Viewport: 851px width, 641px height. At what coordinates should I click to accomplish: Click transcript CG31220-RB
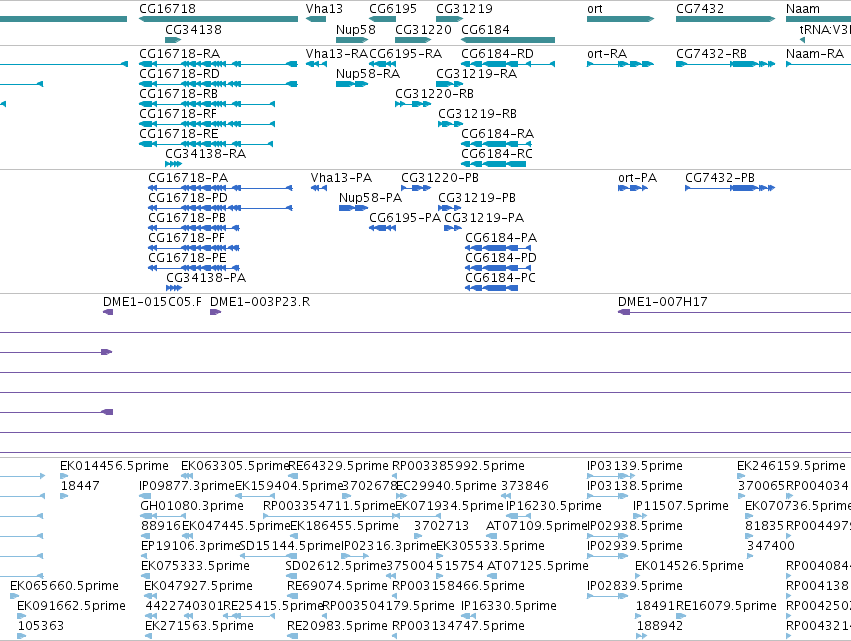(x=434, y=94)
